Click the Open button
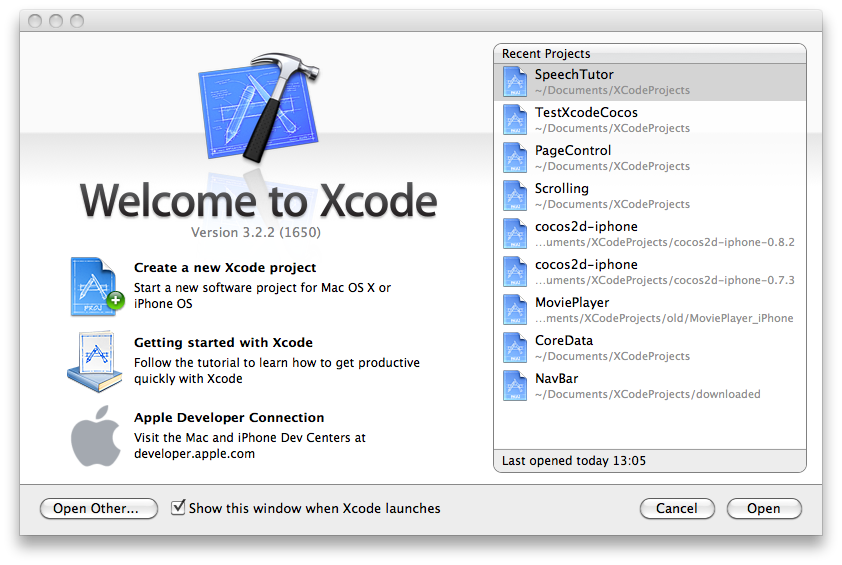Screen dimensions: 842x565 764,509
